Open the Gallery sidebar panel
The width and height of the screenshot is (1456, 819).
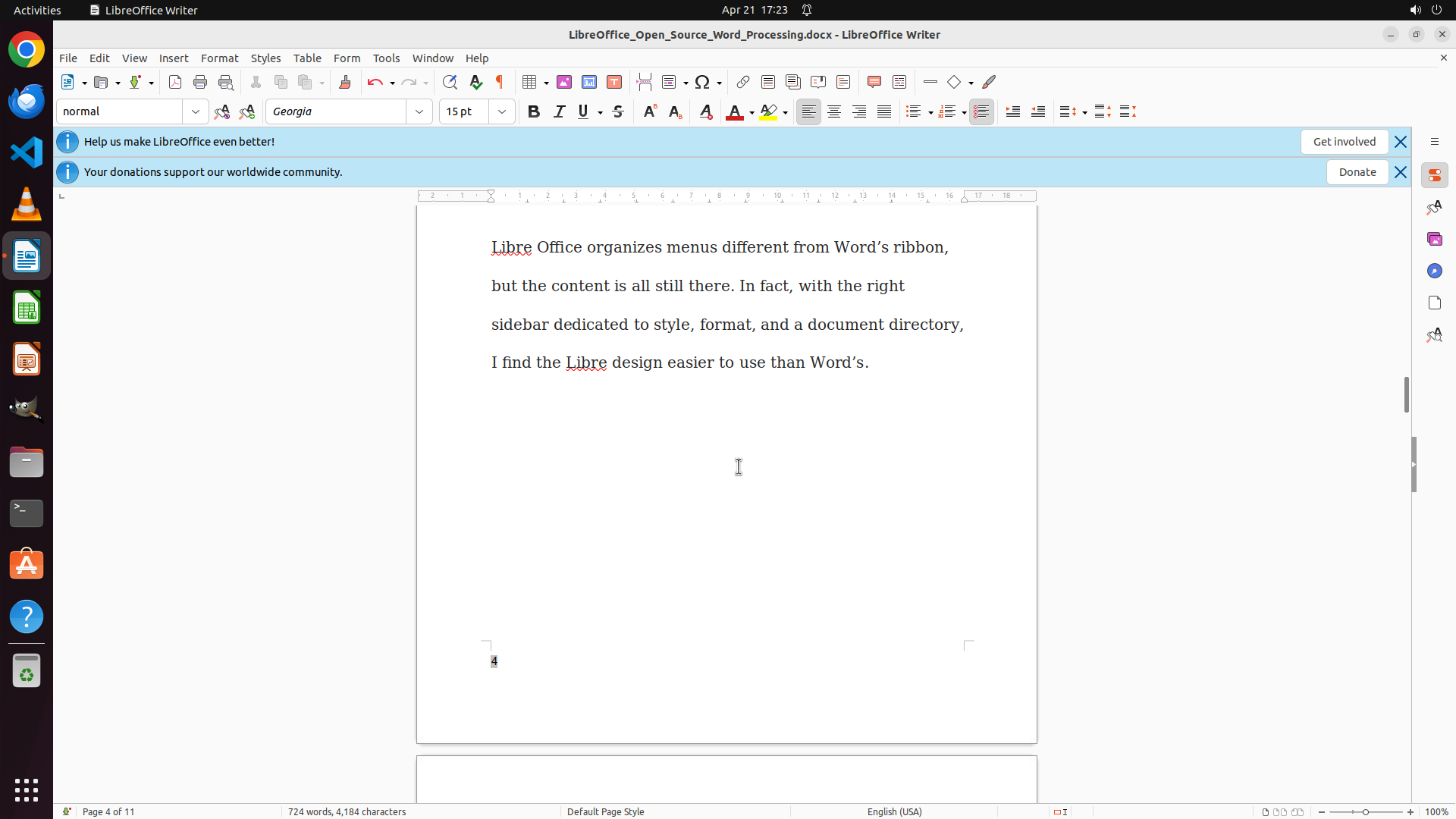[x=1434, y=239]
